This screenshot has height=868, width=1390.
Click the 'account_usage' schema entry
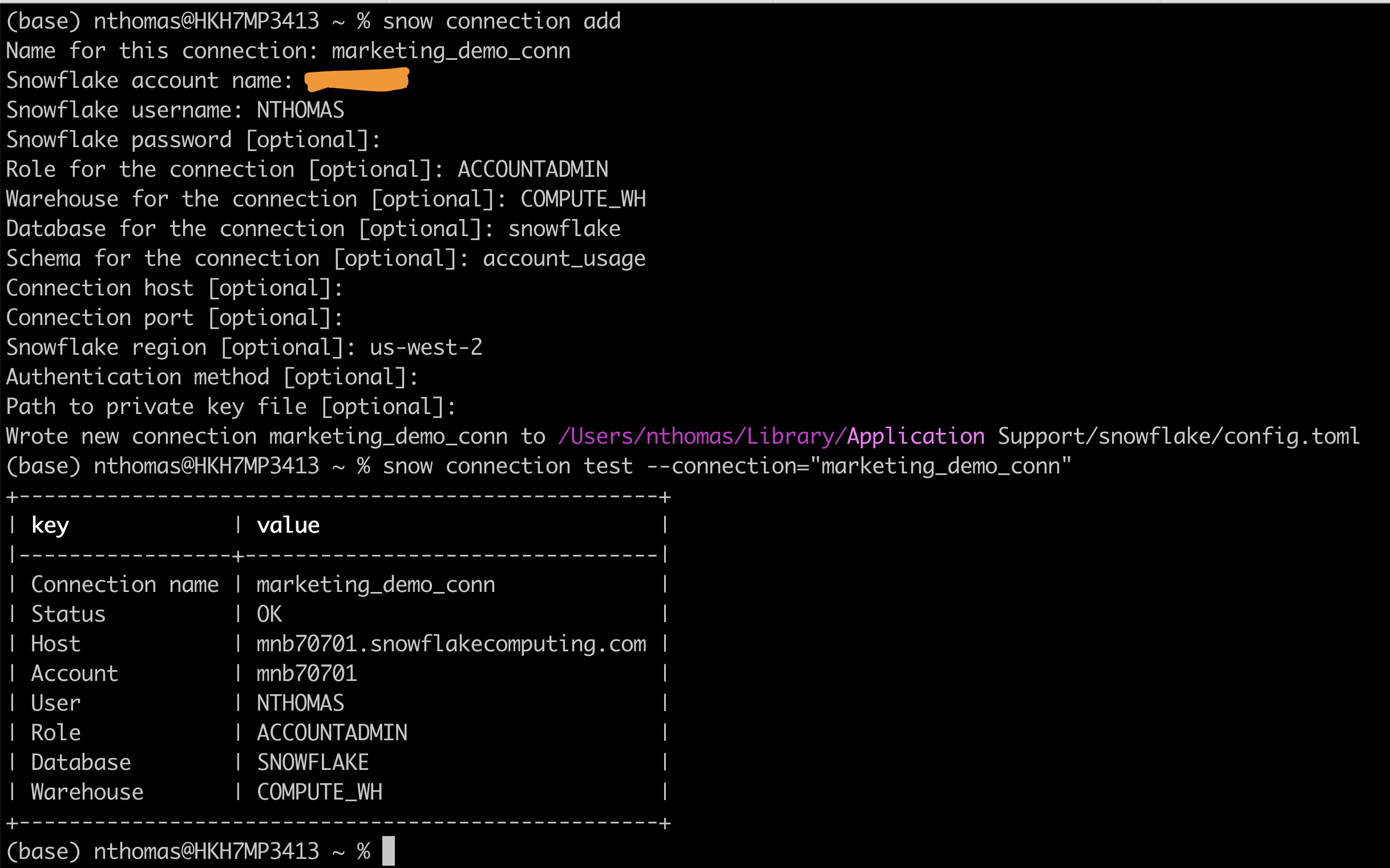click(564, 258)
